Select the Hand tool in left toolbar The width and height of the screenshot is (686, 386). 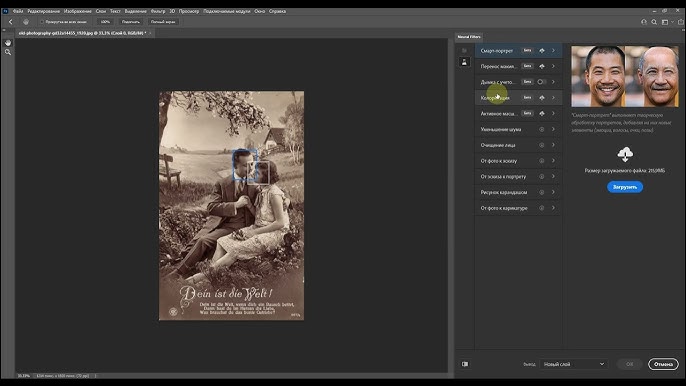[x=8, y=42]
